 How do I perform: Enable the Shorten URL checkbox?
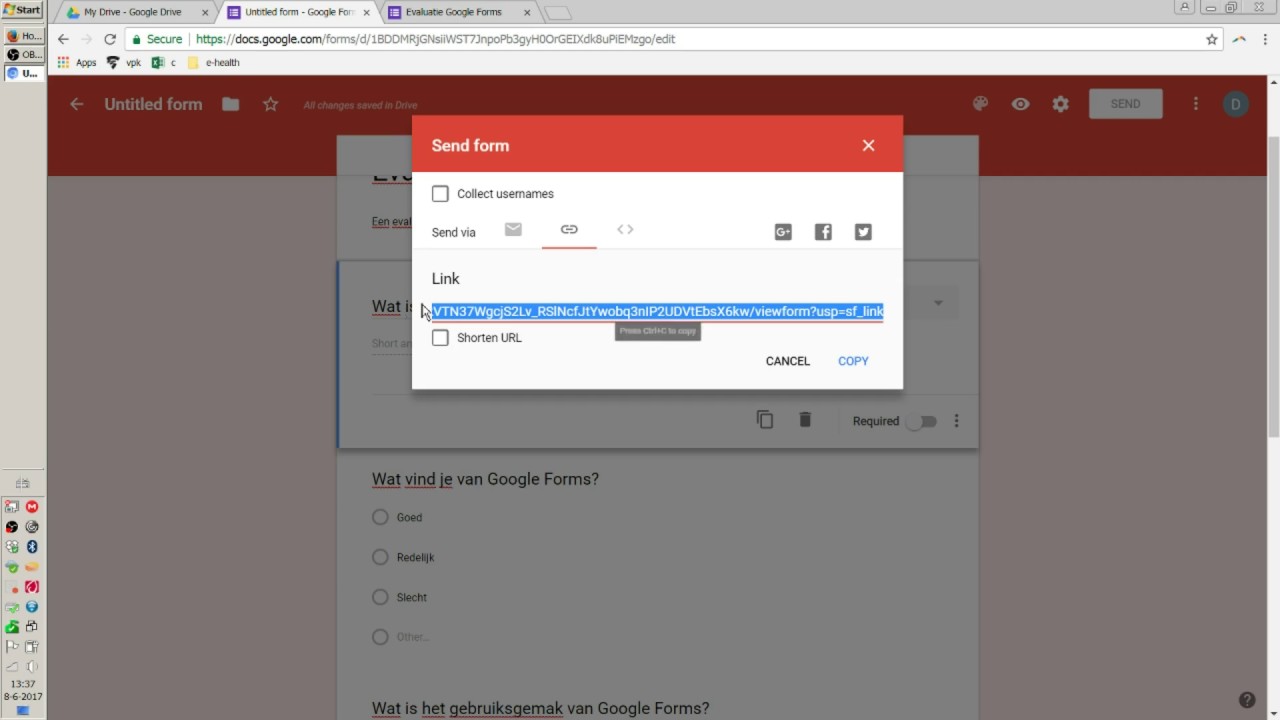[440, 337]
